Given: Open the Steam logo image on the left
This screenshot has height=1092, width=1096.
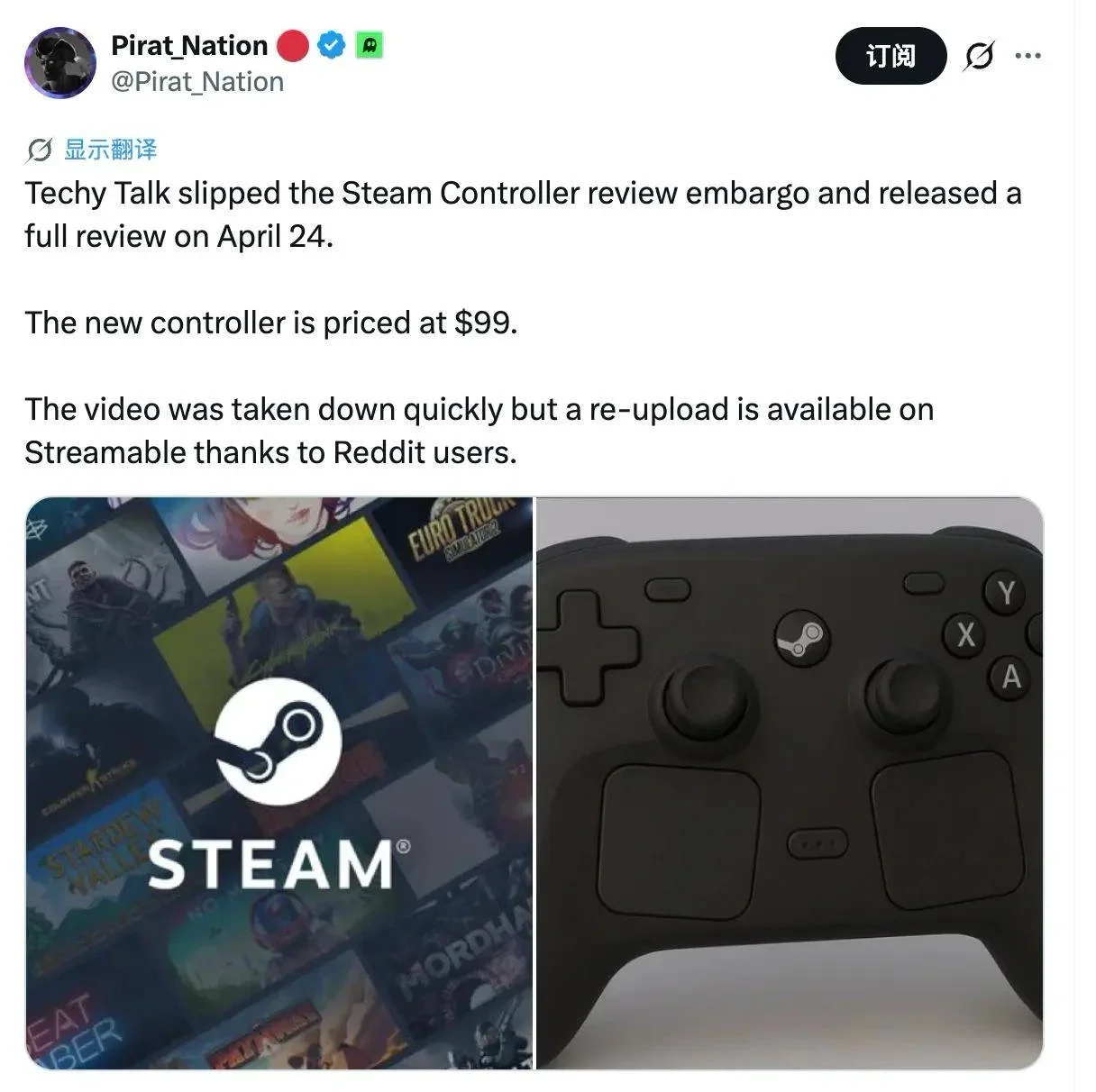Looking at the screenshot, I should [x=279, y=783].
